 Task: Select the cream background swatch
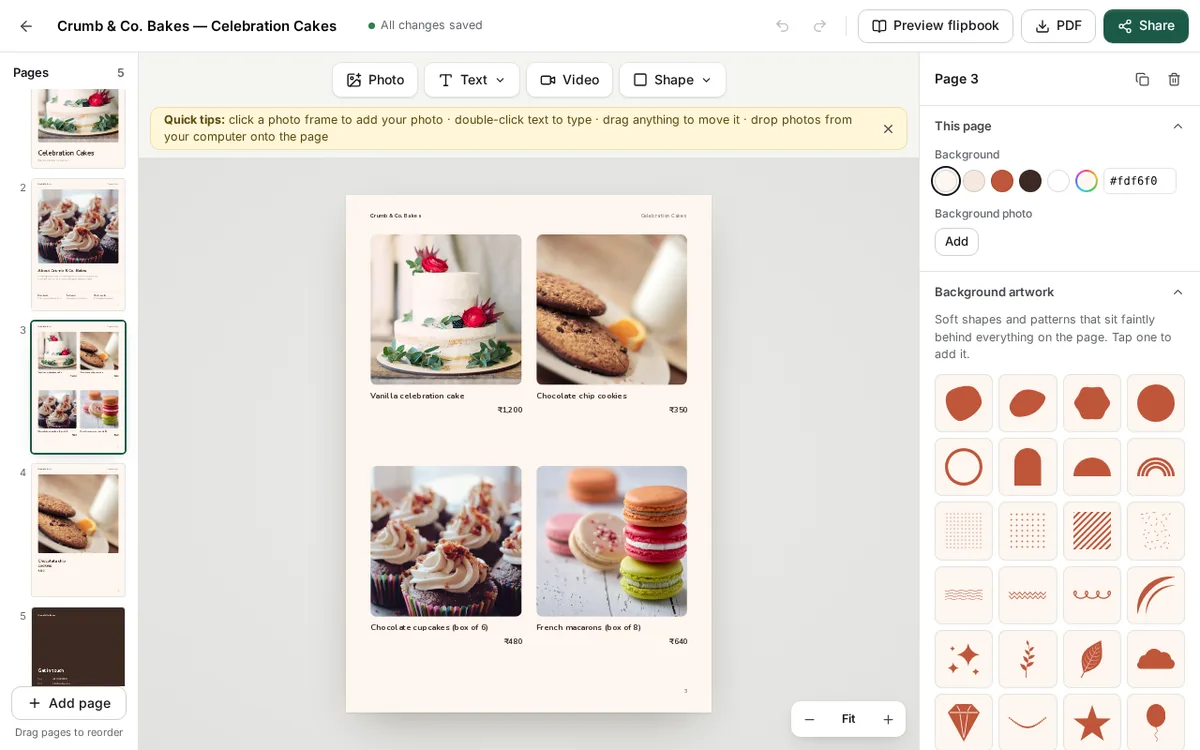(x=946, y=181)
